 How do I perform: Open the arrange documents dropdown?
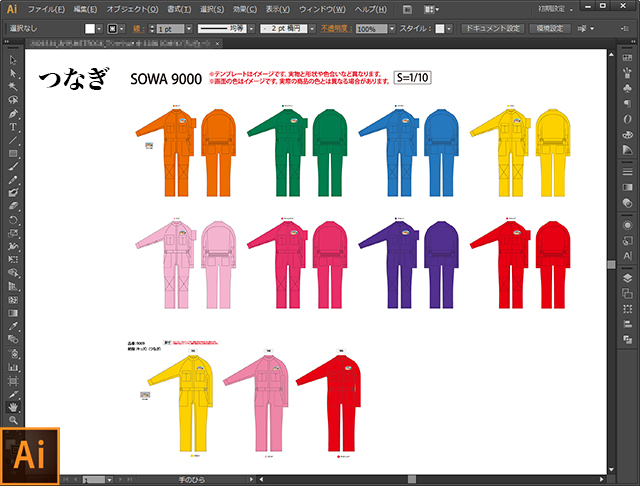tap(431, 9)
